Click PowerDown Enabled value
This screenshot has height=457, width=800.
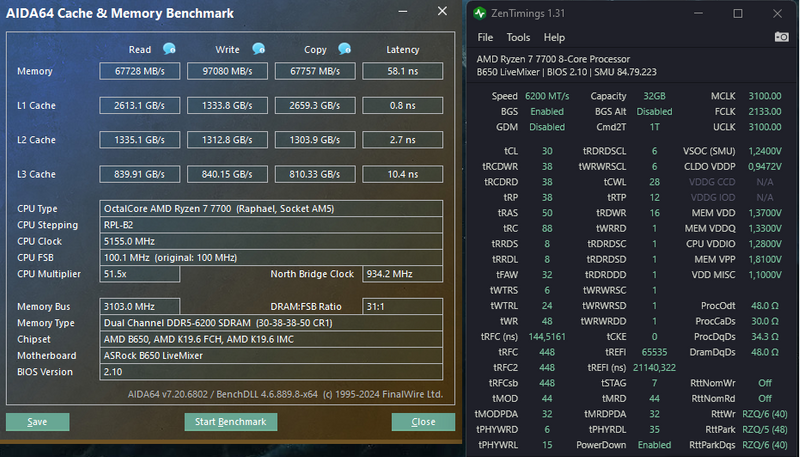[x=655, y=445]
